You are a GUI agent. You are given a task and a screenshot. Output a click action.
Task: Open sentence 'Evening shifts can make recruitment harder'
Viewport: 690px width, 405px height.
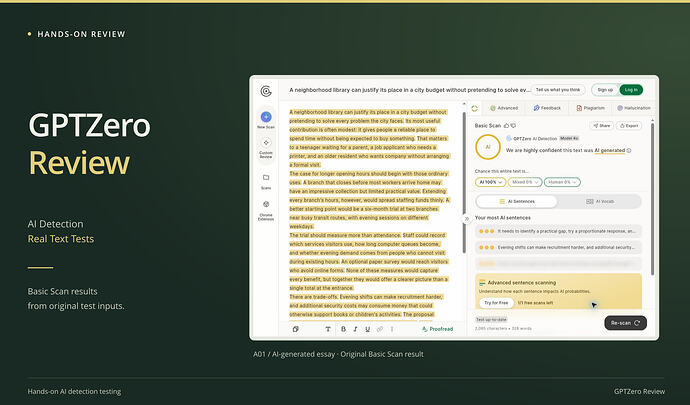tap(558, 247)
